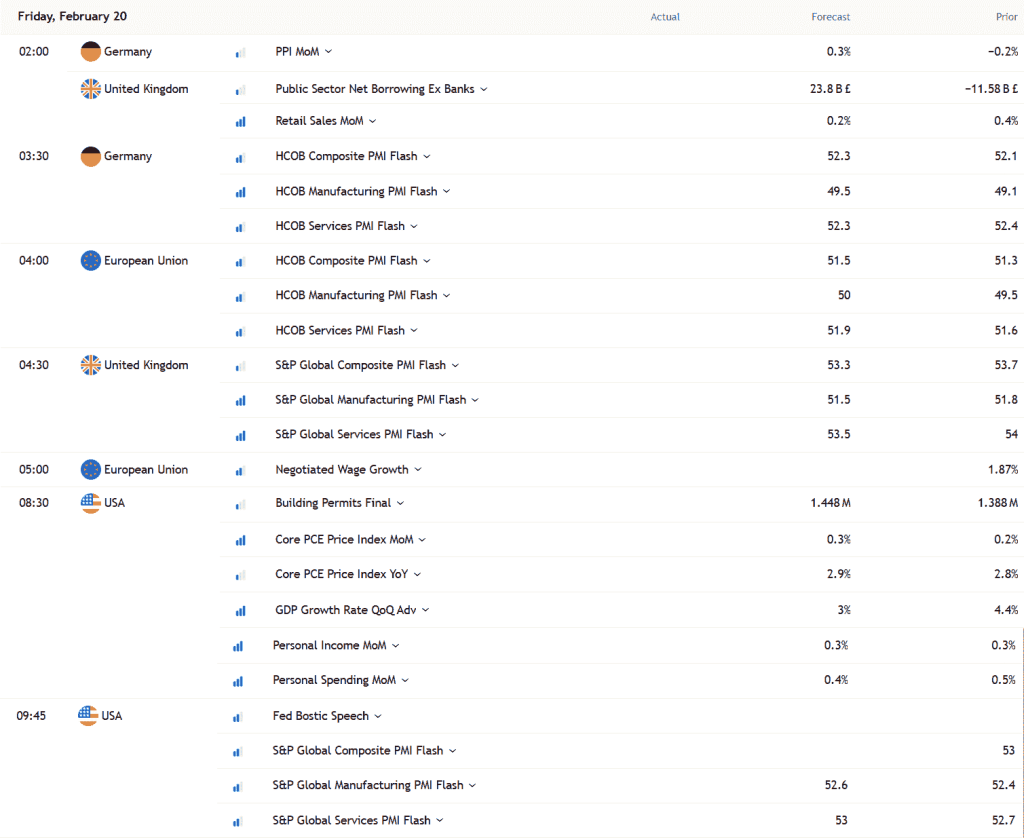Click importance bars icon beside Fed Bostic Speech

237,717
